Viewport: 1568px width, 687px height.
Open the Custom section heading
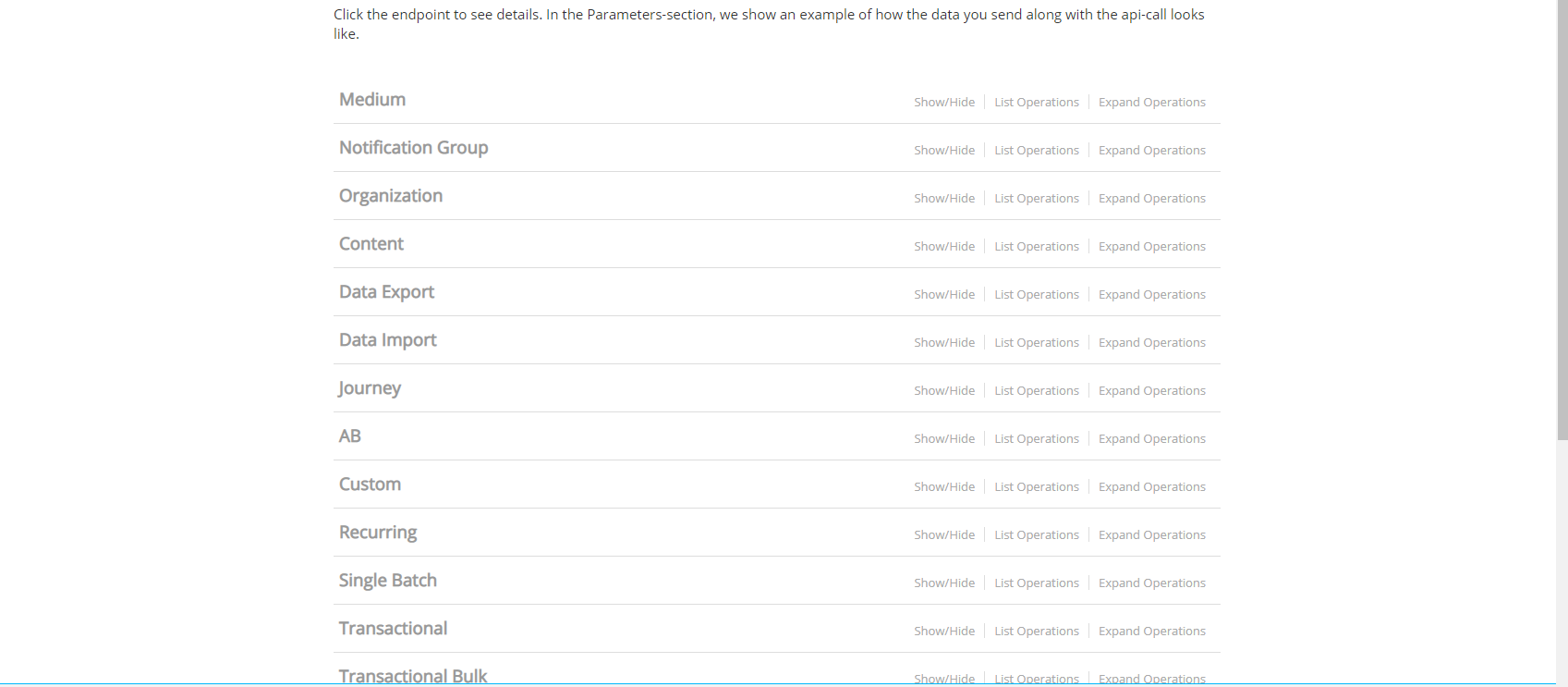click(x=370, y=485)
